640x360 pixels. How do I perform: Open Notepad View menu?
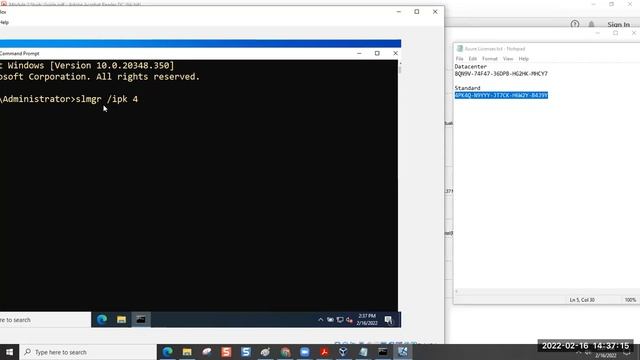pyautogui.click(x=508, y=59)
